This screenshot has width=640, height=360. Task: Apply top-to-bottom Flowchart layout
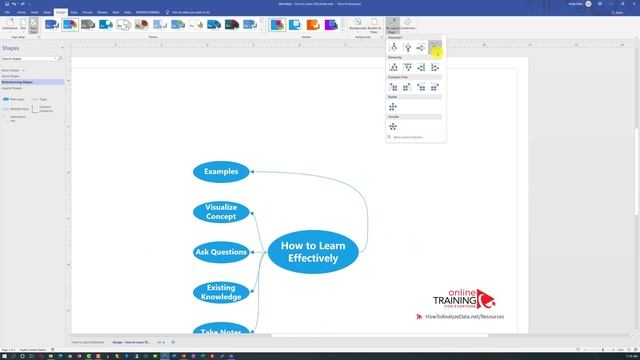(x=393, y=48)
